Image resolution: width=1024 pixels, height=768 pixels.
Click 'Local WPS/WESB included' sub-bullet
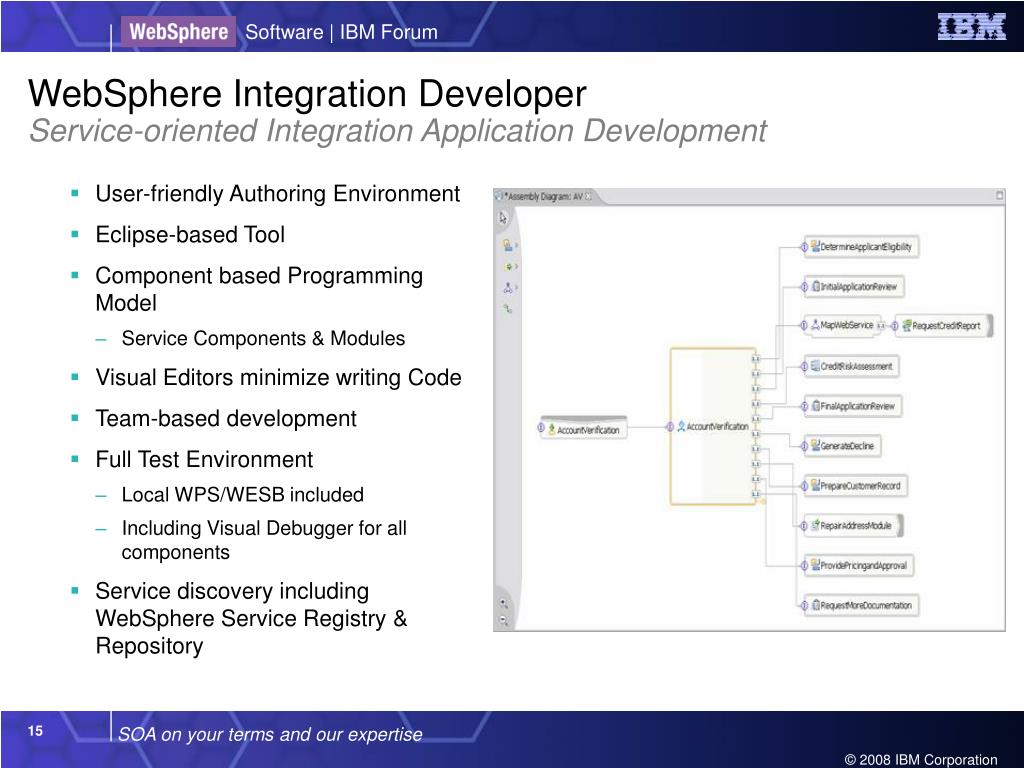click(x=242, y=494)
